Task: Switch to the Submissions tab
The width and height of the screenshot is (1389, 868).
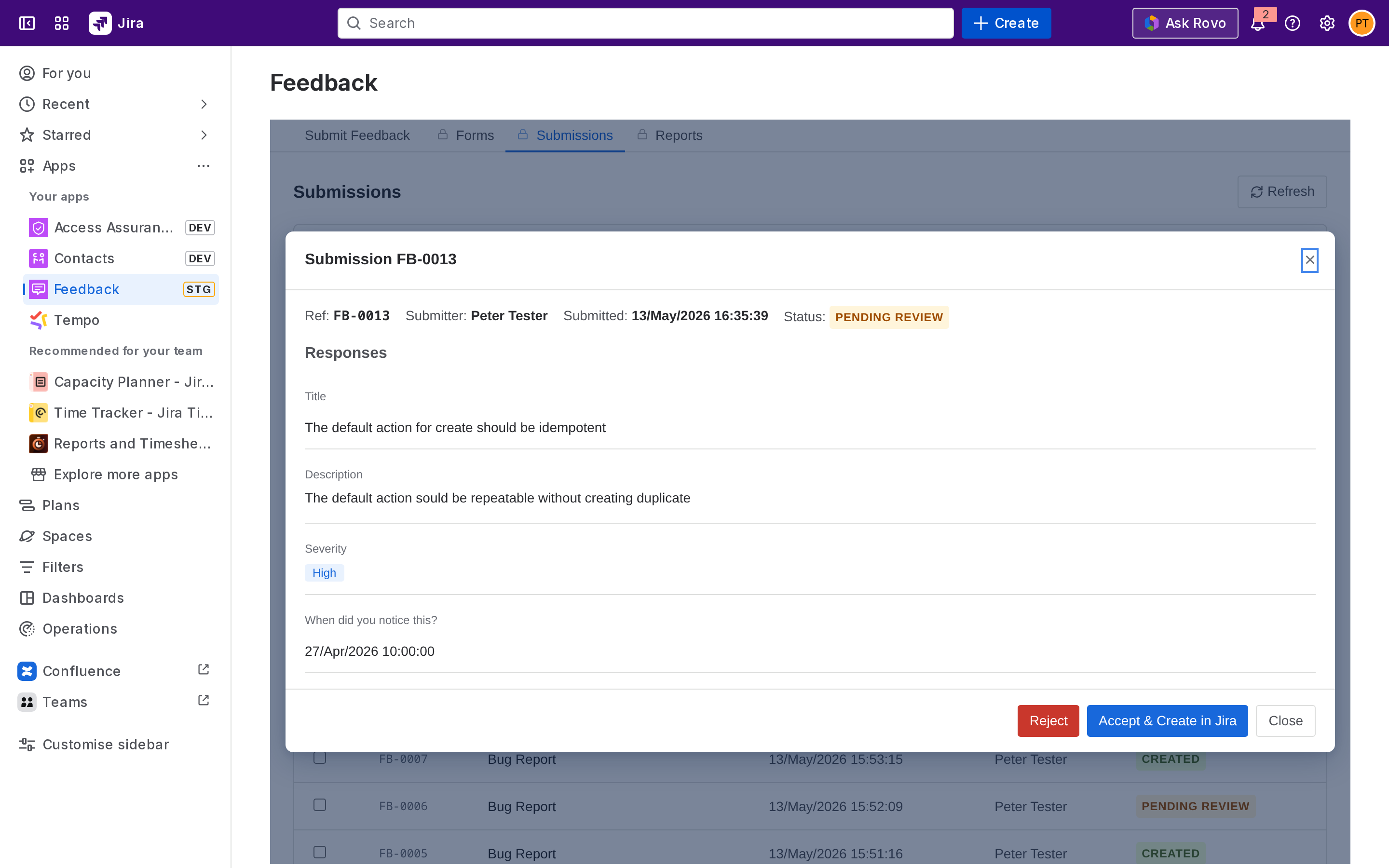Action: [x=565, y=136]
